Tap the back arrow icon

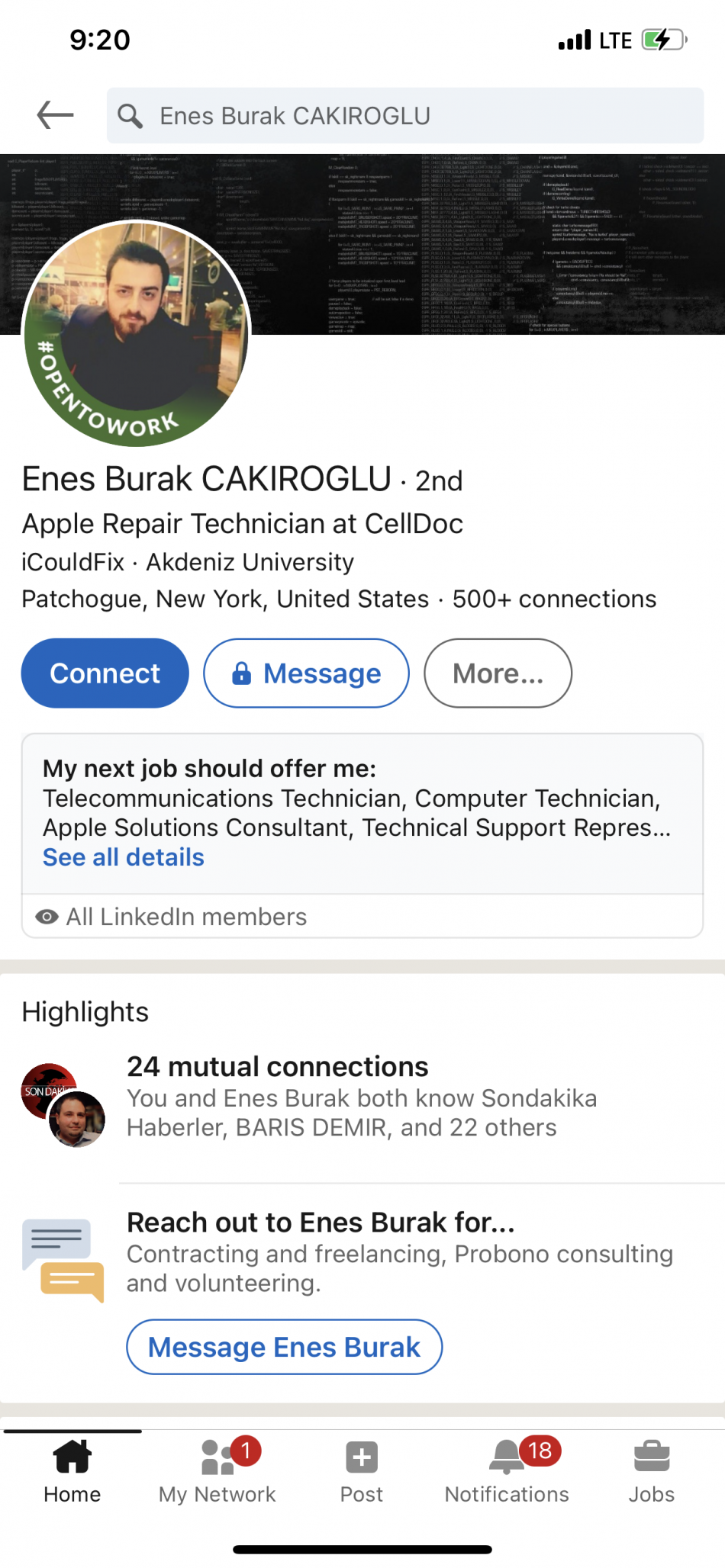55,115
